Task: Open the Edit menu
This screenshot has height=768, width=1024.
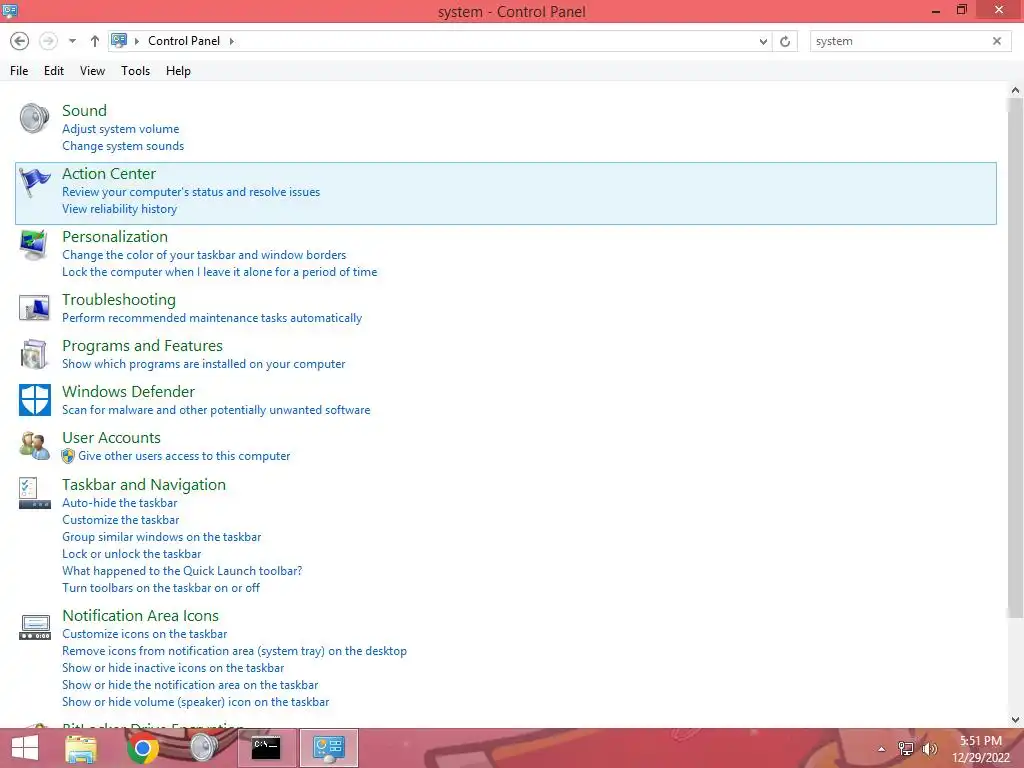Action: [54, 71]
